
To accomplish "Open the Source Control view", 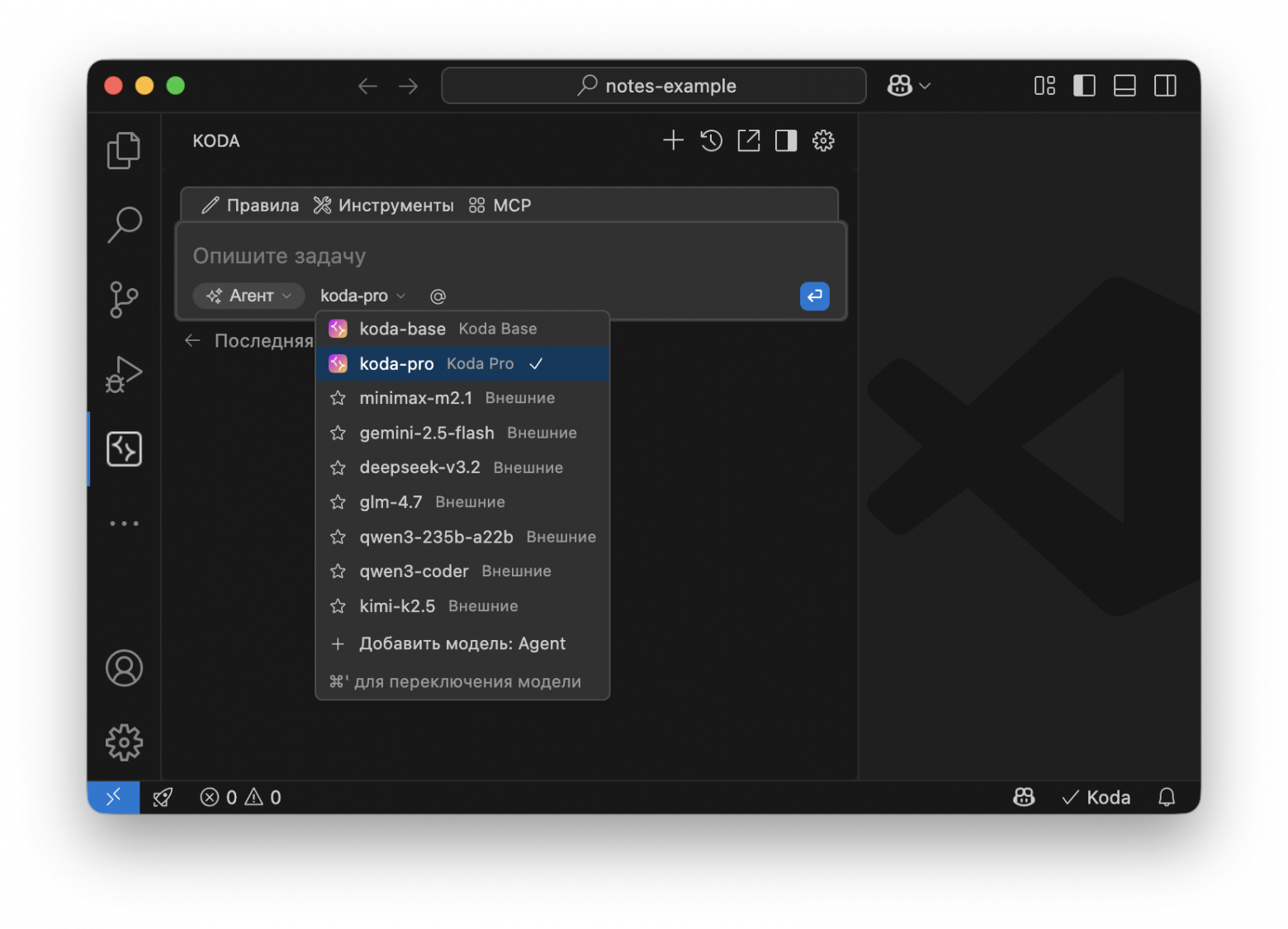I will point(124,299).
